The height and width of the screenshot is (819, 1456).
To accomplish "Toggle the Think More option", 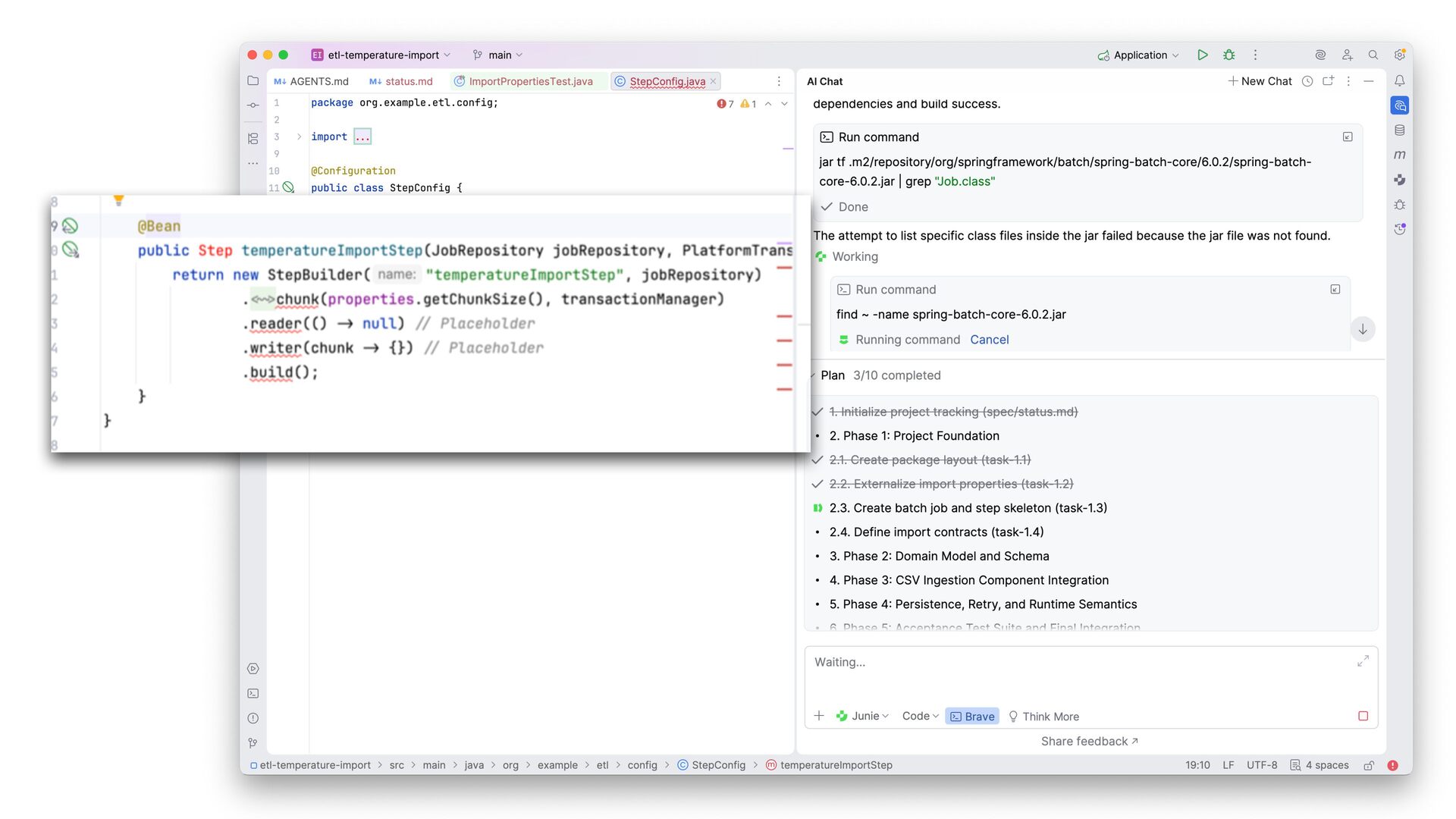I will (1043, 716).
